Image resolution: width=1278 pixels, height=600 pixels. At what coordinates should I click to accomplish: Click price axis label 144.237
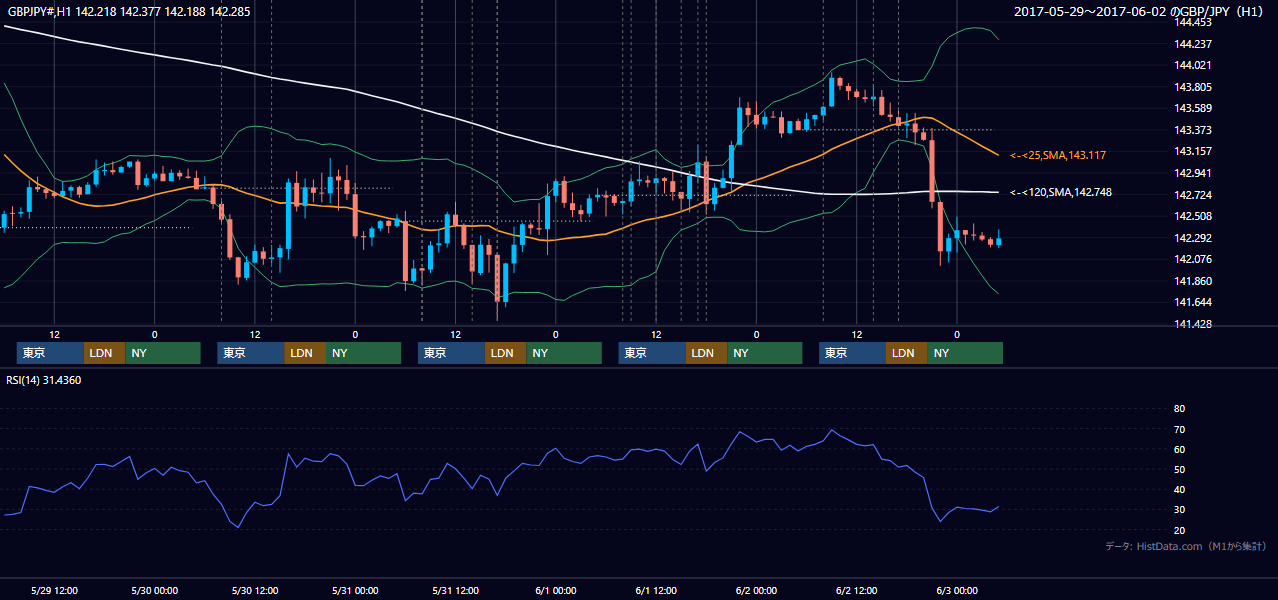1193,44
